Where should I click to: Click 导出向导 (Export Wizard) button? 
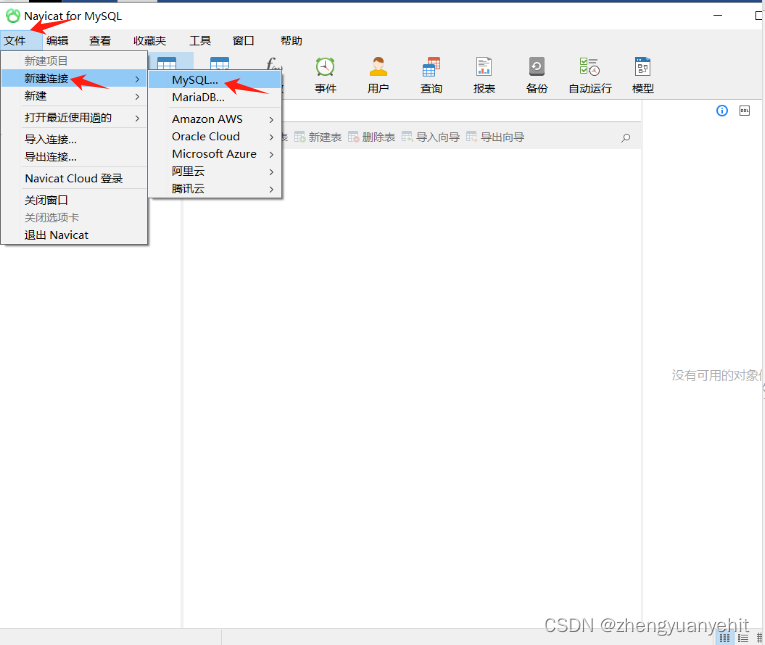(495, 137)
